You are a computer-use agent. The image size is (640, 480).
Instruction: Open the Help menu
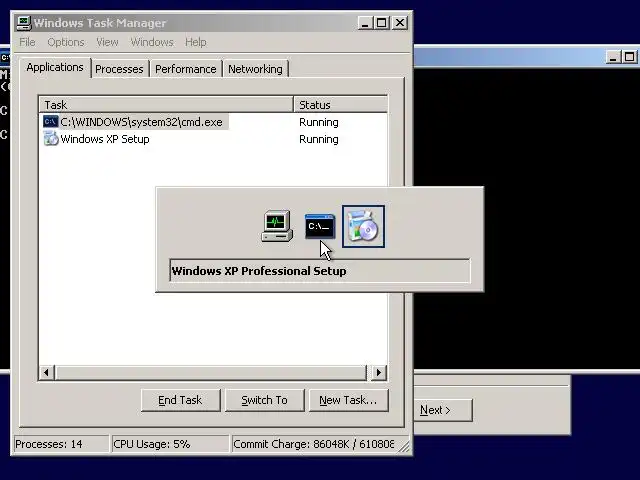click(196, 42)
